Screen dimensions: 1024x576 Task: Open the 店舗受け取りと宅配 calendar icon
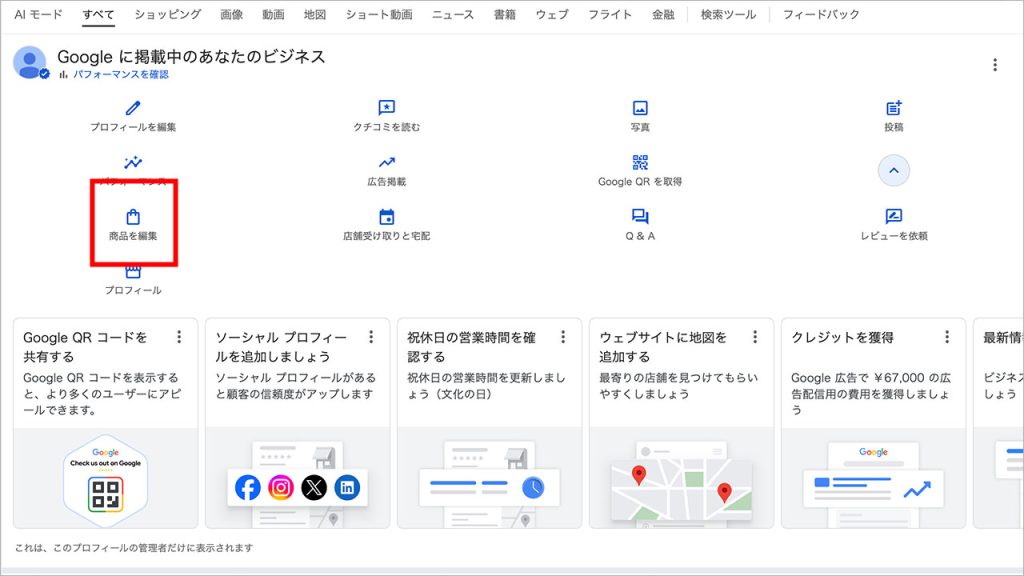pyautogui.click(x=387, y=218)
